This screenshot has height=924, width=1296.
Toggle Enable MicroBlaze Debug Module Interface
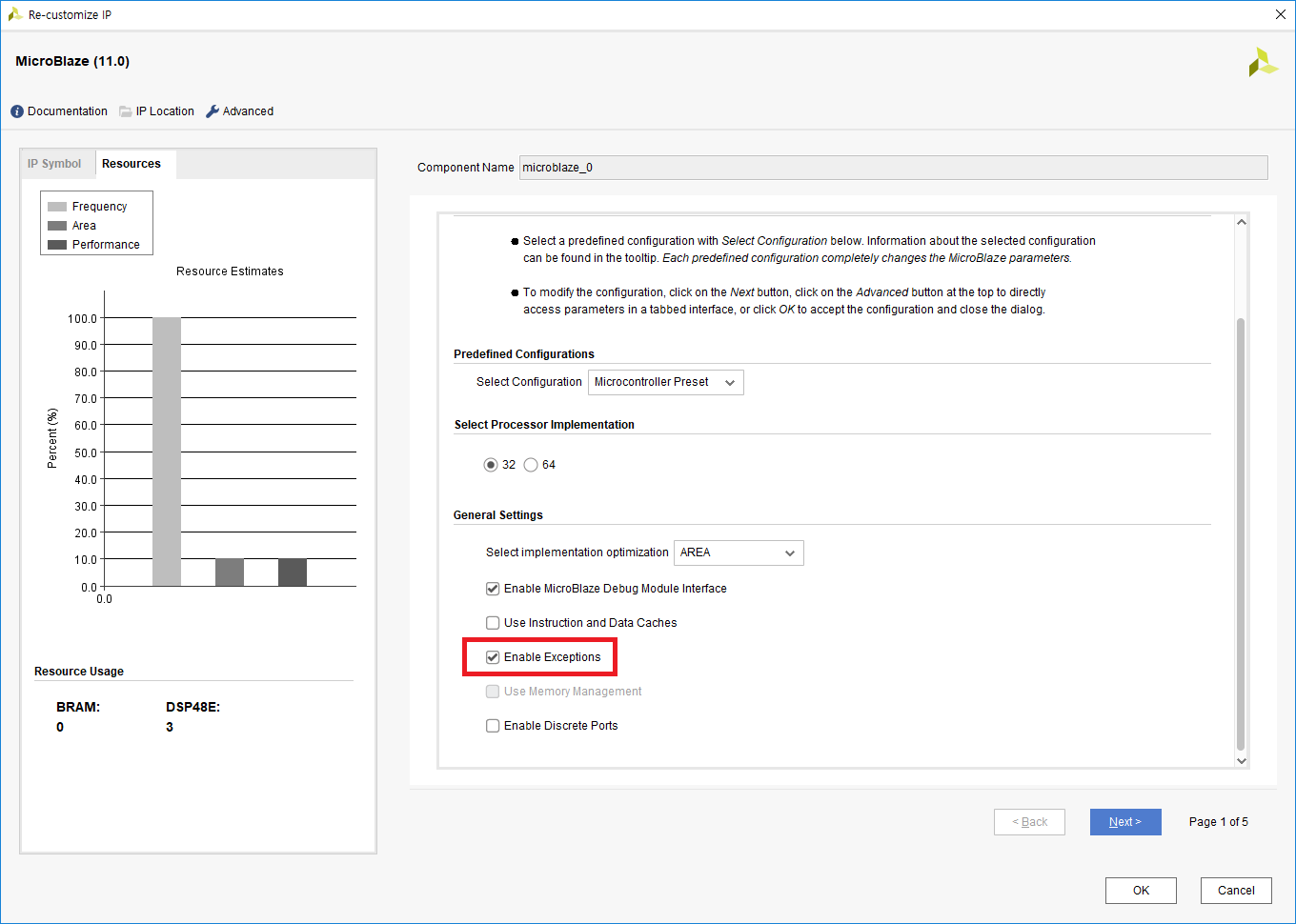493,589
